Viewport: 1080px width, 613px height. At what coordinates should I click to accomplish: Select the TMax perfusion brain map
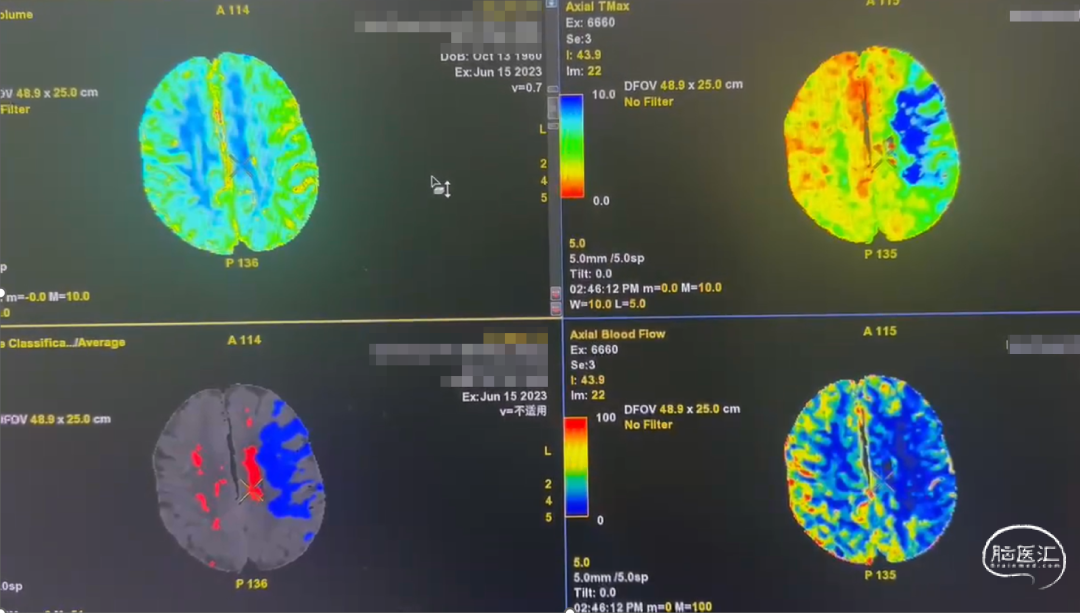pos(873,147)
